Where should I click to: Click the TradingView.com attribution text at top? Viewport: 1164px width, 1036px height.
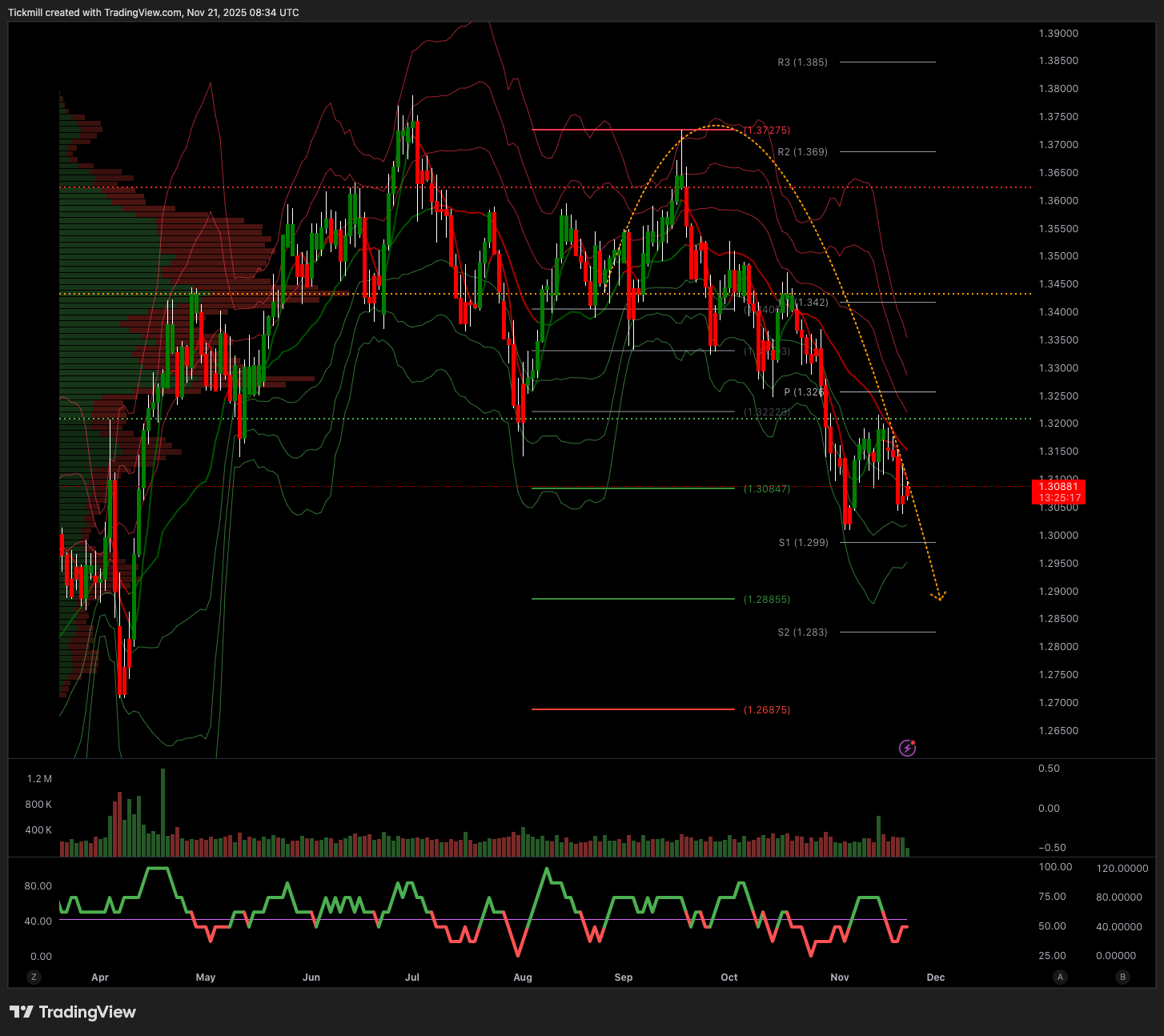[x=142, y=13]
